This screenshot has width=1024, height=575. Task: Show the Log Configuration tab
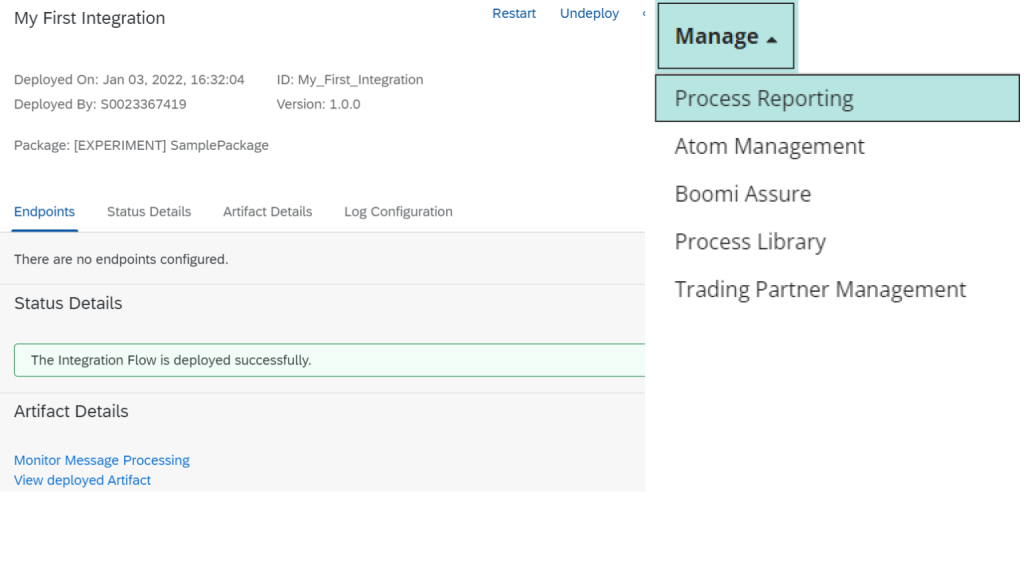398,212
